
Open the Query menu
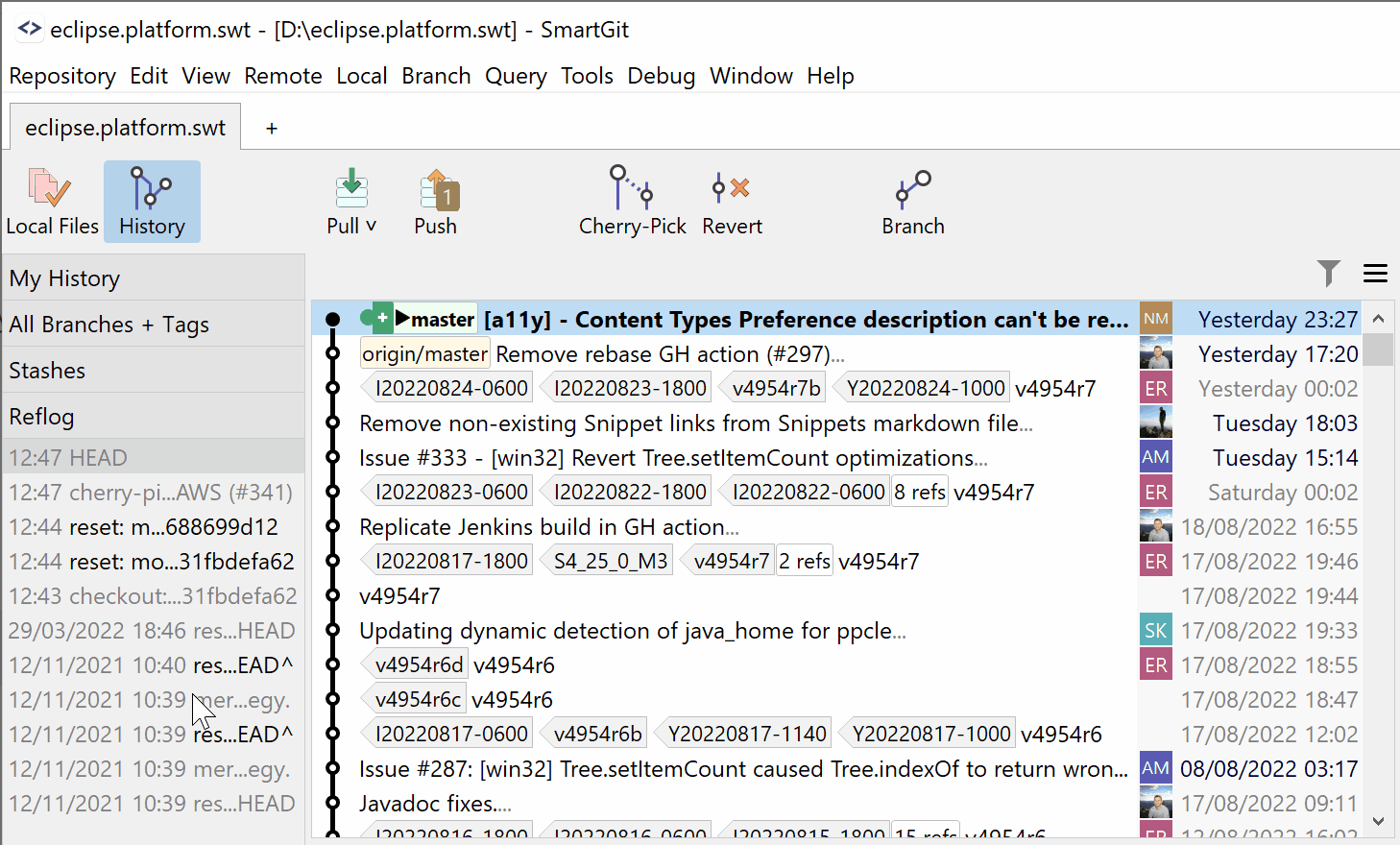pos(516,76)
